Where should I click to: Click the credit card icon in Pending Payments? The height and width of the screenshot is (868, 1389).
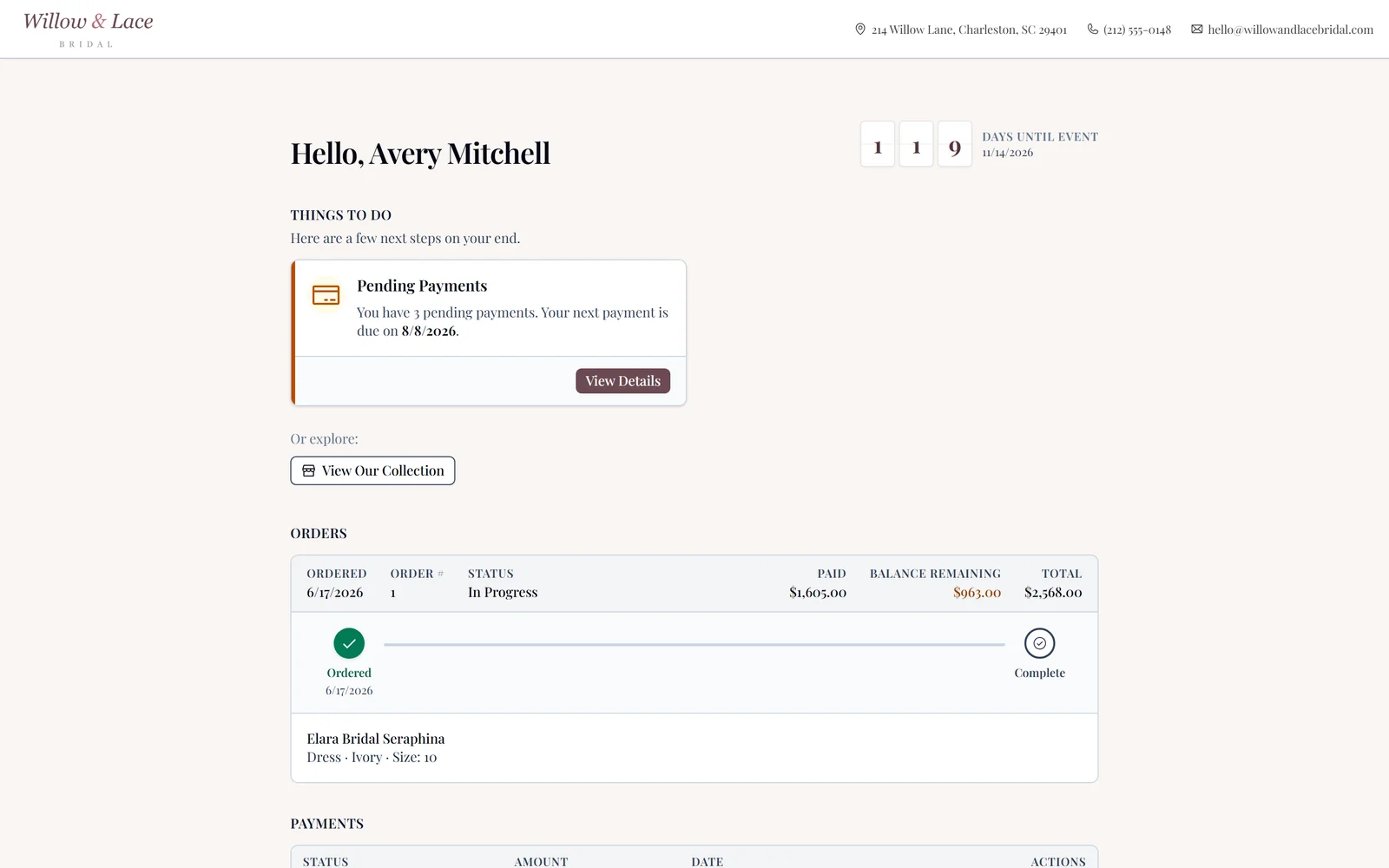pyautogui.click(x=326, y=295)
